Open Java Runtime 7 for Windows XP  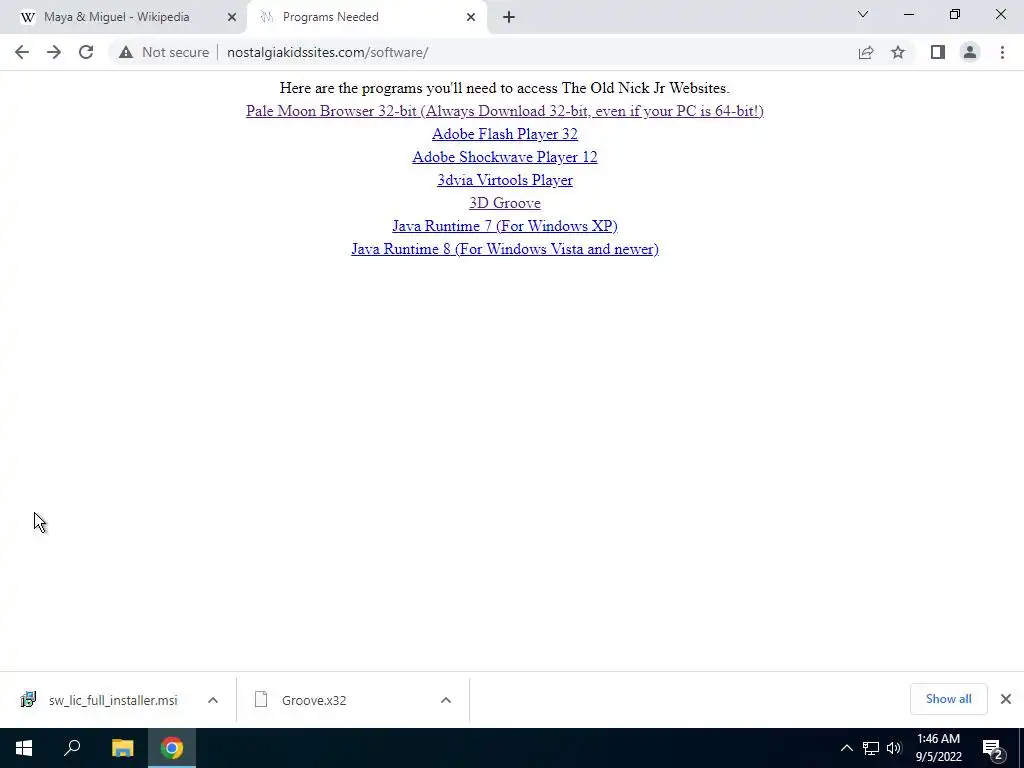coord(505,226)
